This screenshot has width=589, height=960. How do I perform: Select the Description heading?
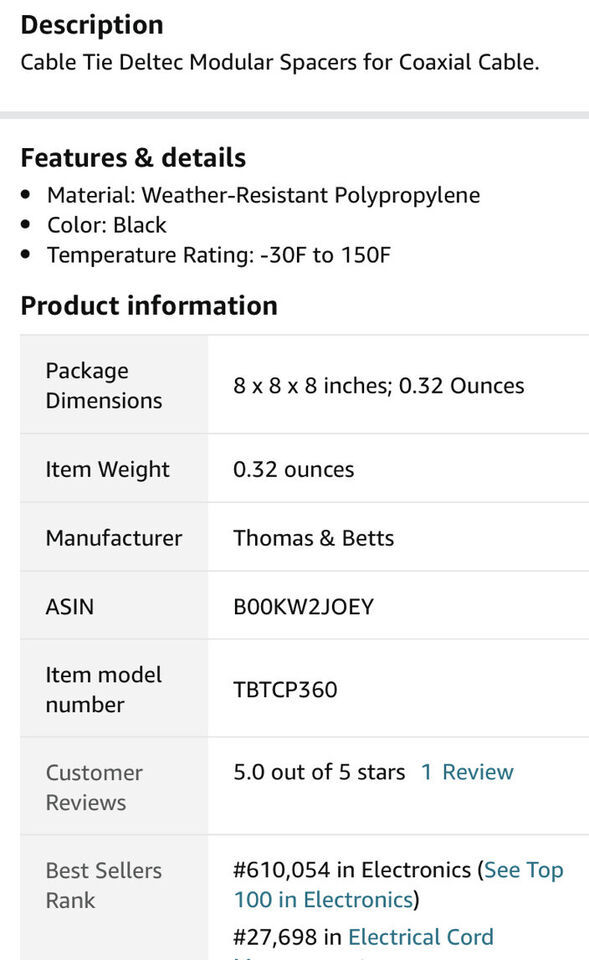[x=92, y=25]
